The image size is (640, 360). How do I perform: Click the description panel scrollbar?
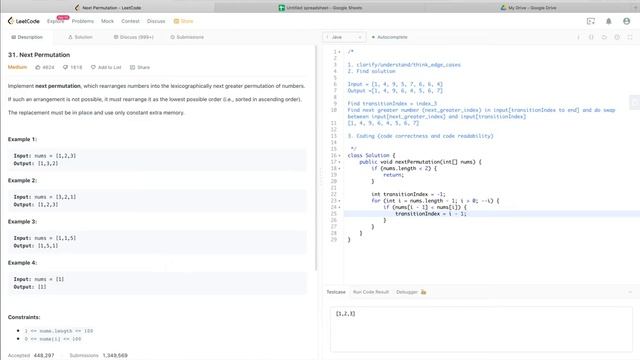(316, 158)
